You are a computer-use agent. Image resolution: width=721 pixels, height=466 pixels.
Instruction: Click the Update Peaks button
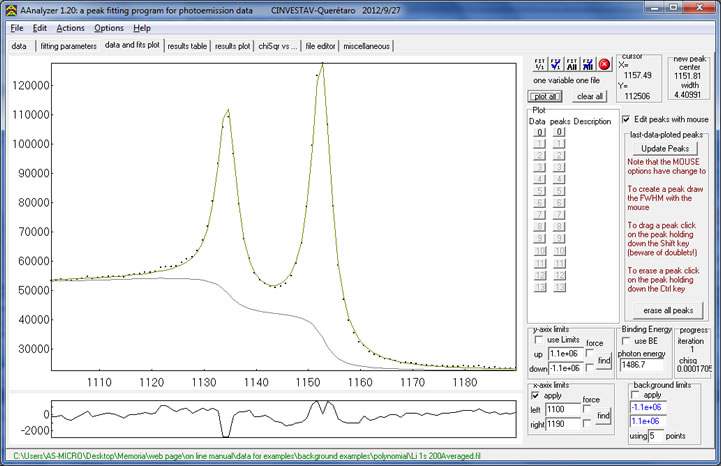coord(666,148)
